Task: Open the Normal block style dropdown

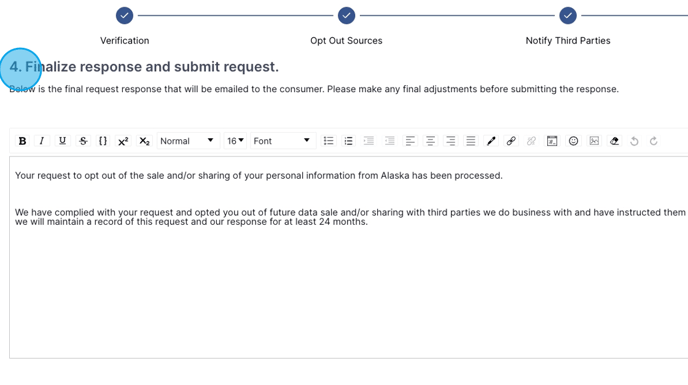Action: [188, 141]
